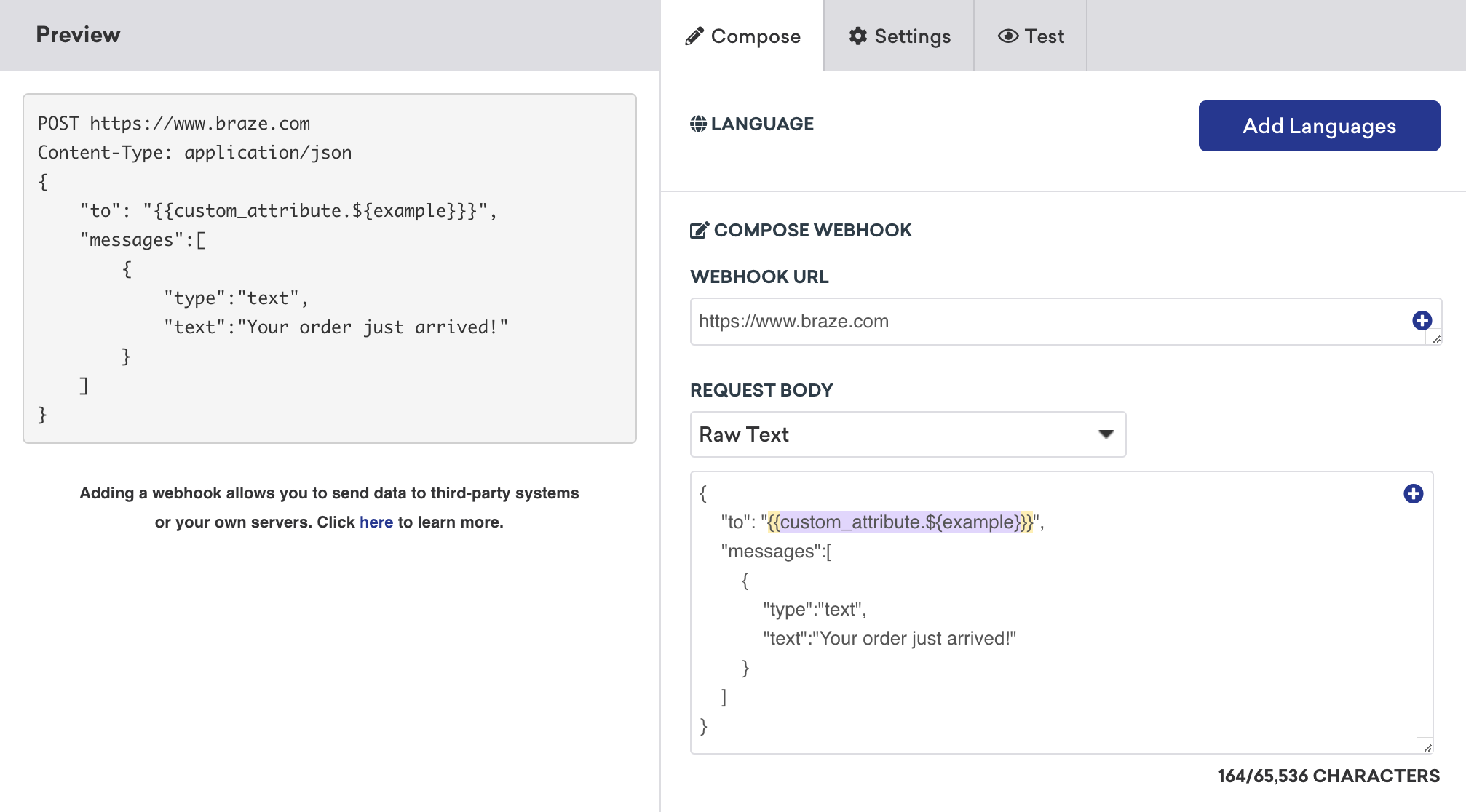Viewport: 1466px width, 812px height.
Task: Click the "messages":[ line in request body editor
Action: click(x=776, y=551)
